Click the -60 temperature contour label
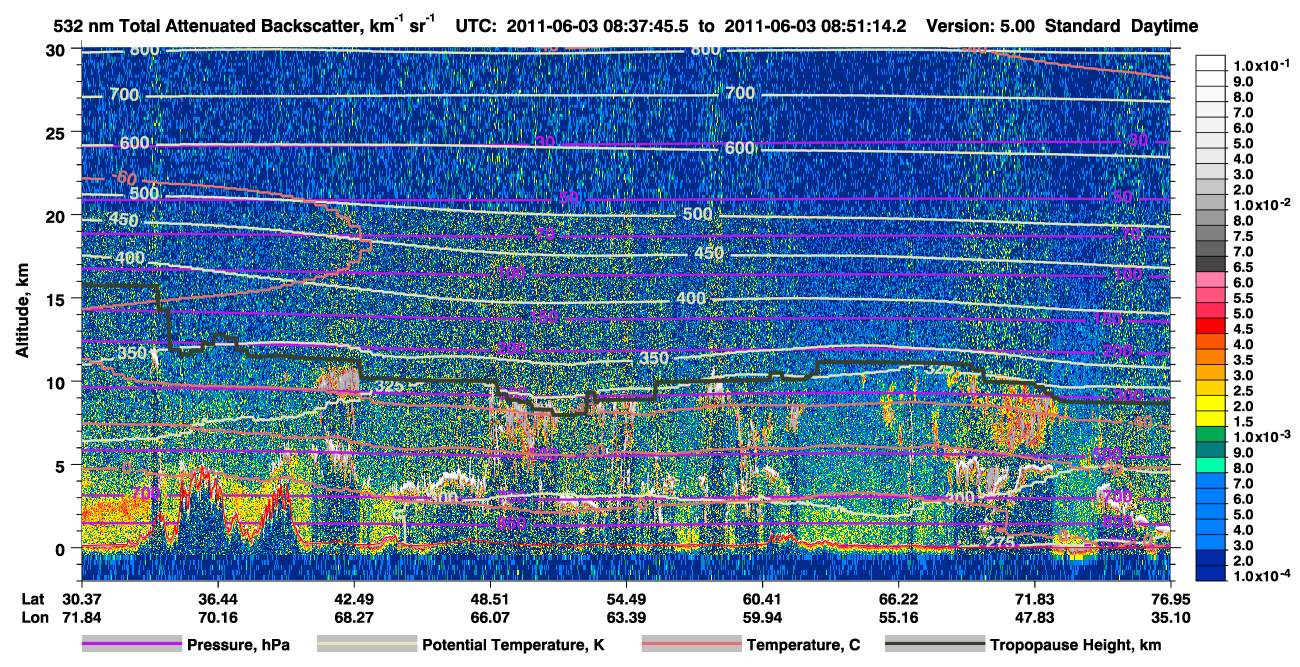Screen dimensions: 1300x667 pyautogui.click(x=124, y=179)
